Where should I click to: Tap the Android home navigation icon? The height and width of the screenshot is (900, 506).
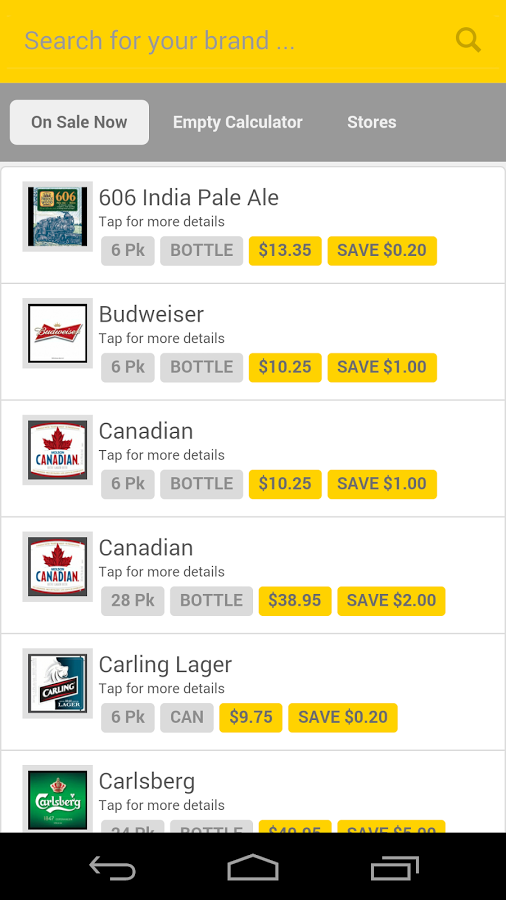(x=253, y=867)
